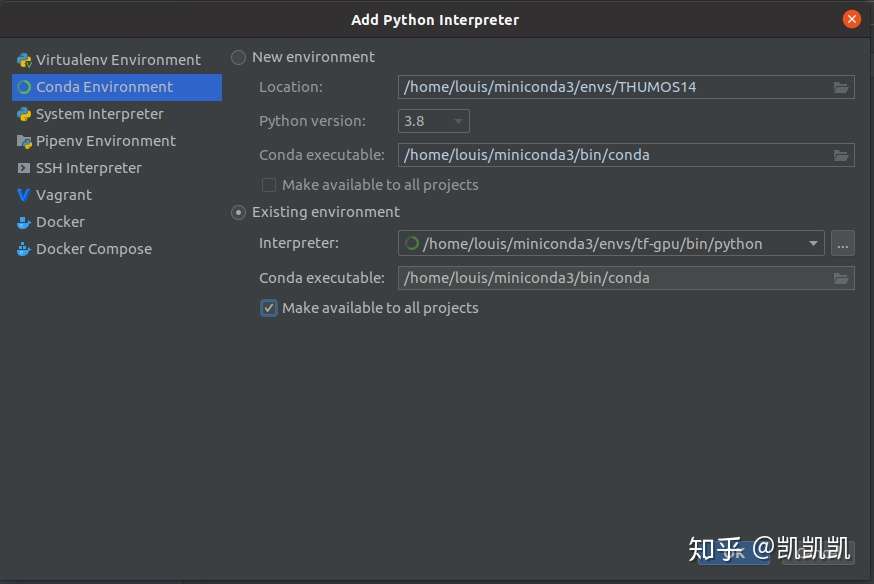This screenshot has width=874, height=584.
Task: Click the Virtualenv Environment Python icon
Action: coord(24,60)
